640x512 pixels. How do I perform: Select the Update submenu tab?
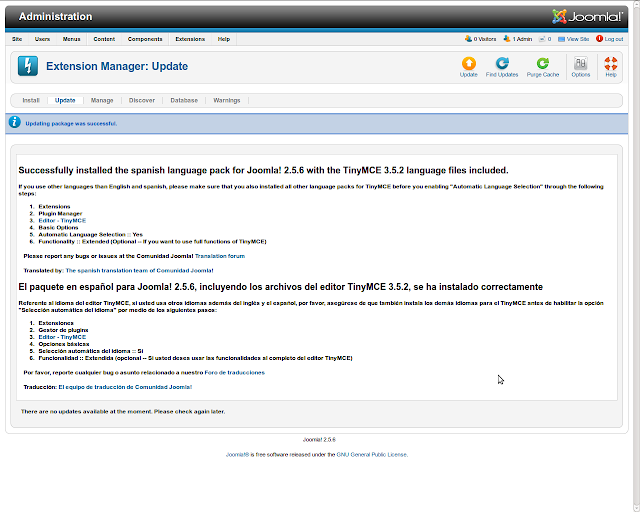(65, 100)
